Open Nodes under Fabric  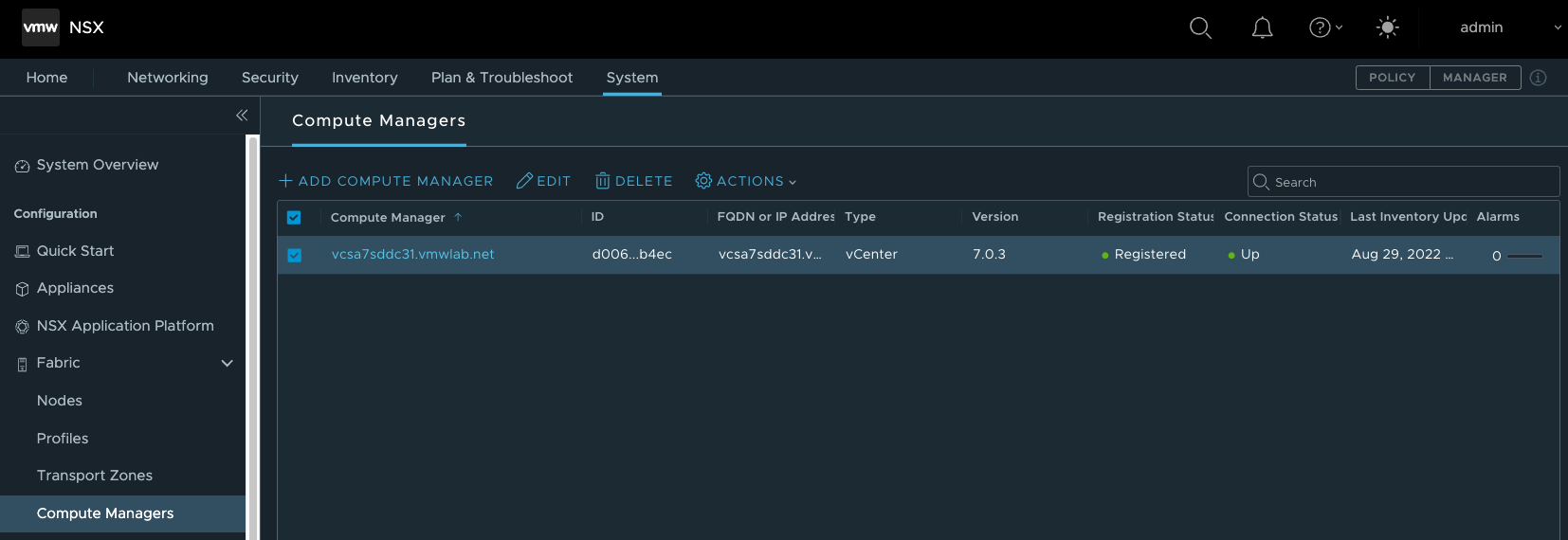[x=60, y=401]
